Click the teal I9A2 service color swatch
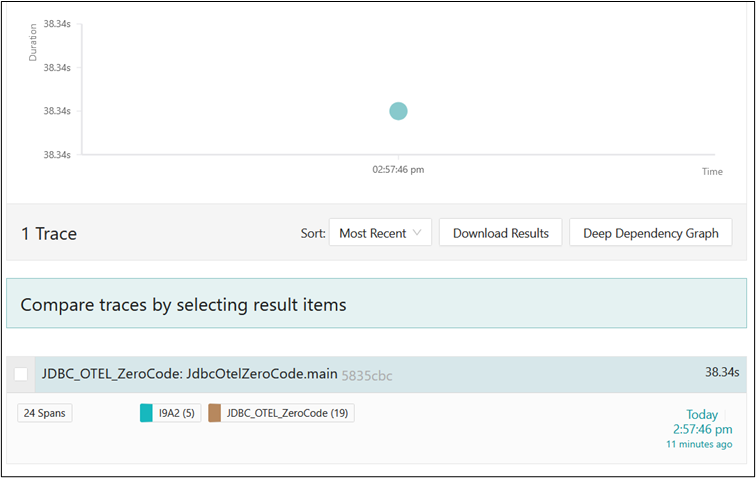Viewport: 756px width, 478px height. [x=146, y=413]
